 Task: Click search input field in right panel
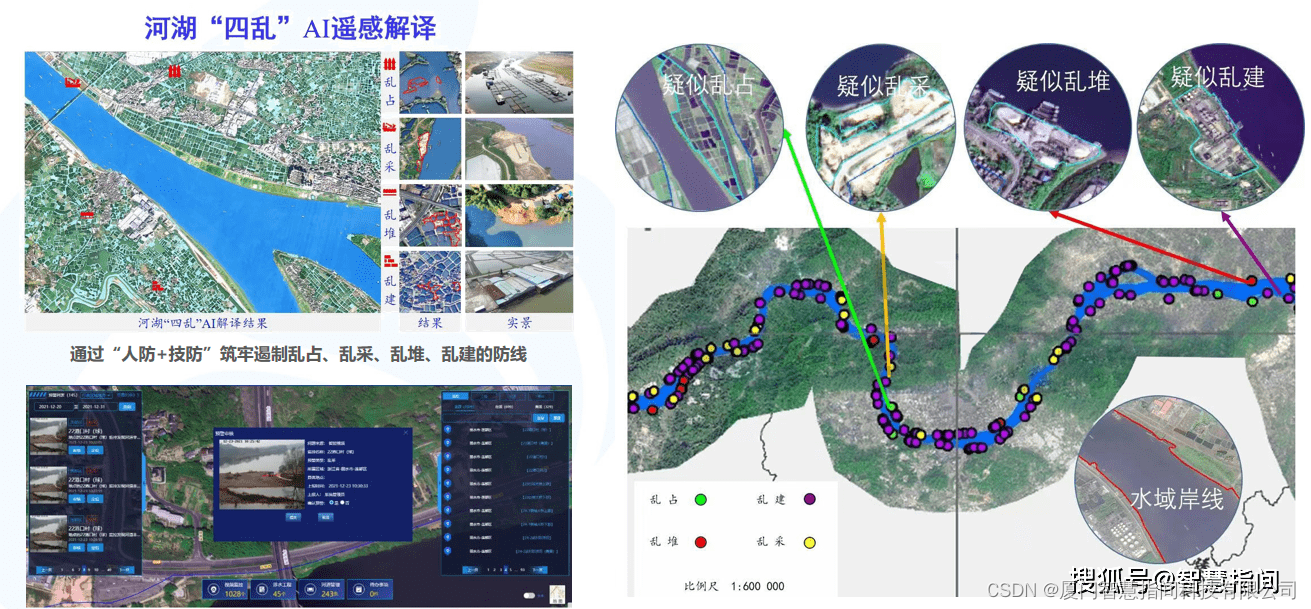tap(487, 418)
